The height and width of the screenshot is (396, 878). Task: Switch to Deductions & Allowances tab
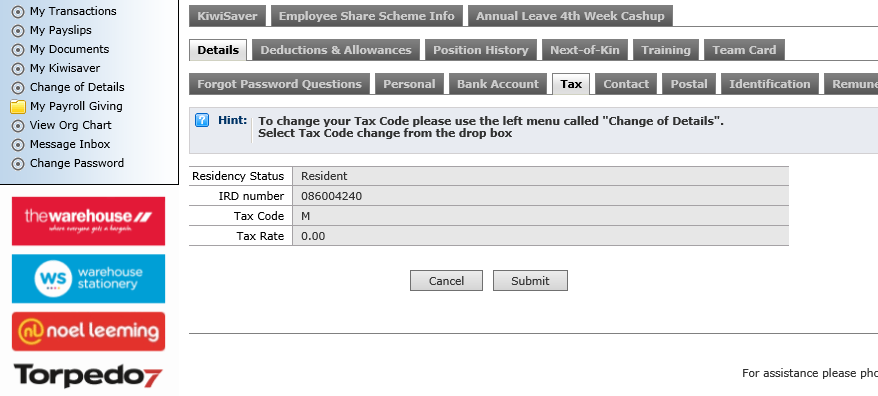point(335,50)
